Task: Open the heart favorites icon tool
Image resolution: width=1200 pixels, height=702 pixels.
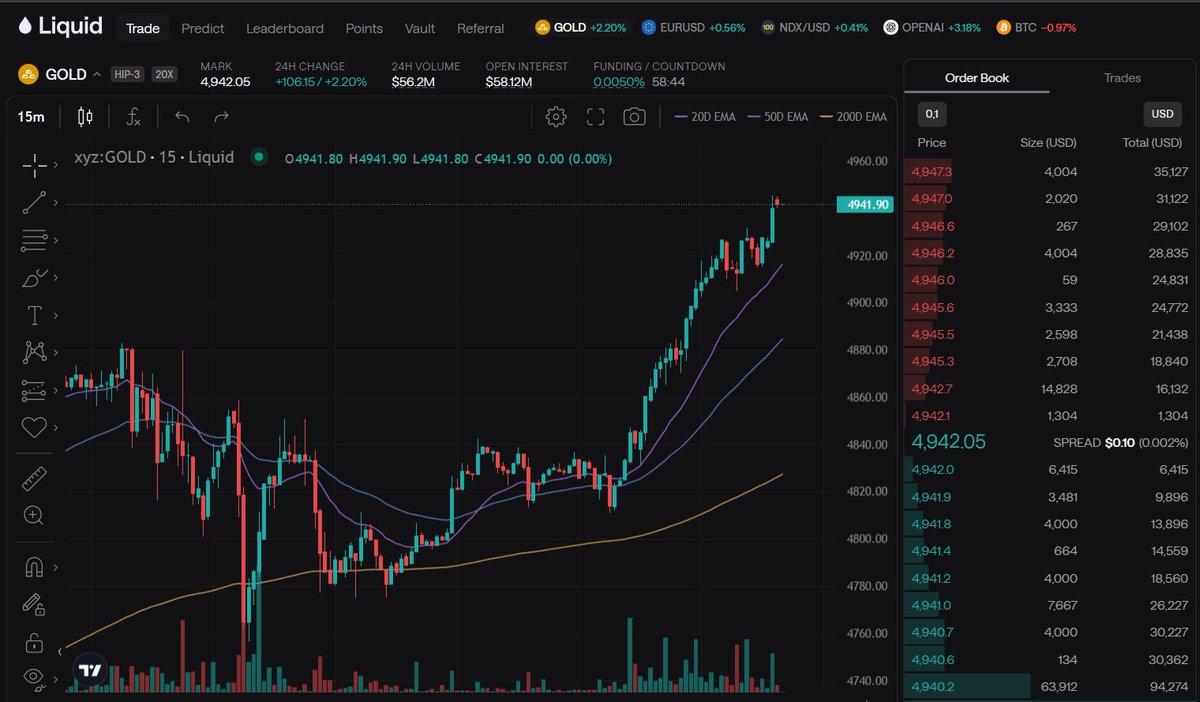Action: click(34, 427)
